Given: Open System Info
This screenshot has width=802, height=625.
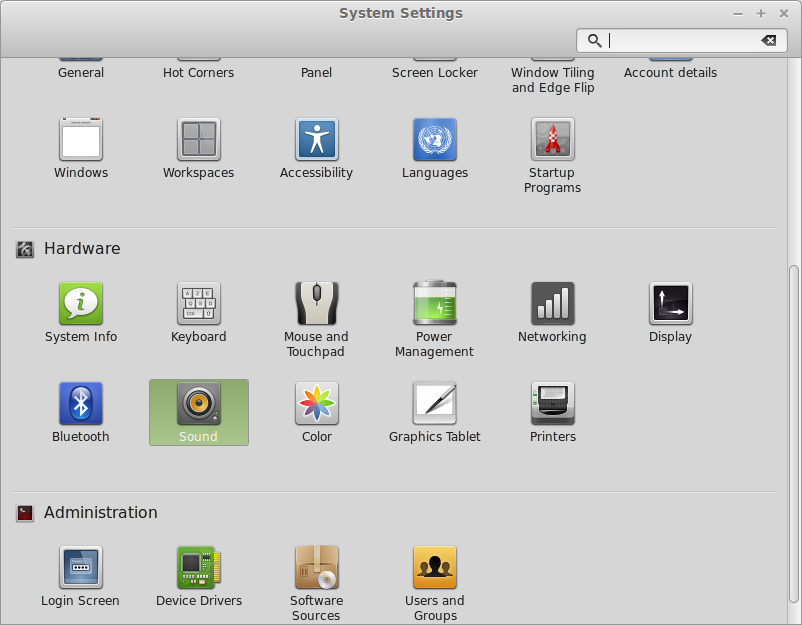Looking at the screenshot, I should pyautogui.click(x=81, y=312).
